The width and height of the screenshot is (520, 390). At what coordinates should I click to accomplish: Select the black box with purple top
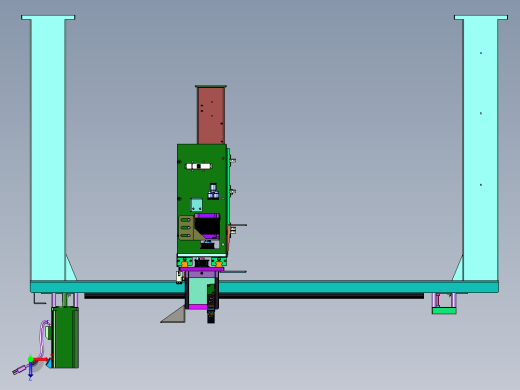click(x=207, y=225)
